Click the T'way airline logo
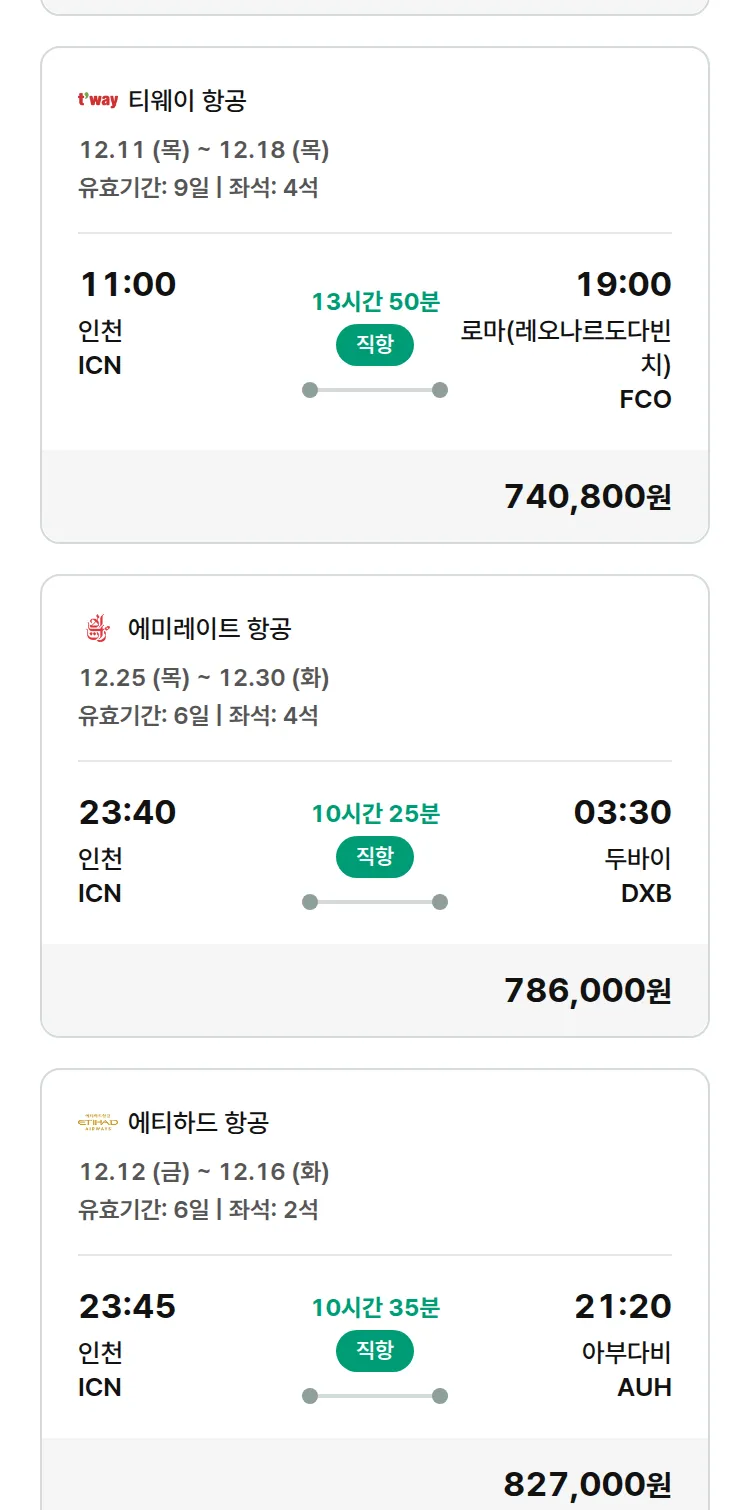Screen dimensions: 750x1510 (98, 100)
